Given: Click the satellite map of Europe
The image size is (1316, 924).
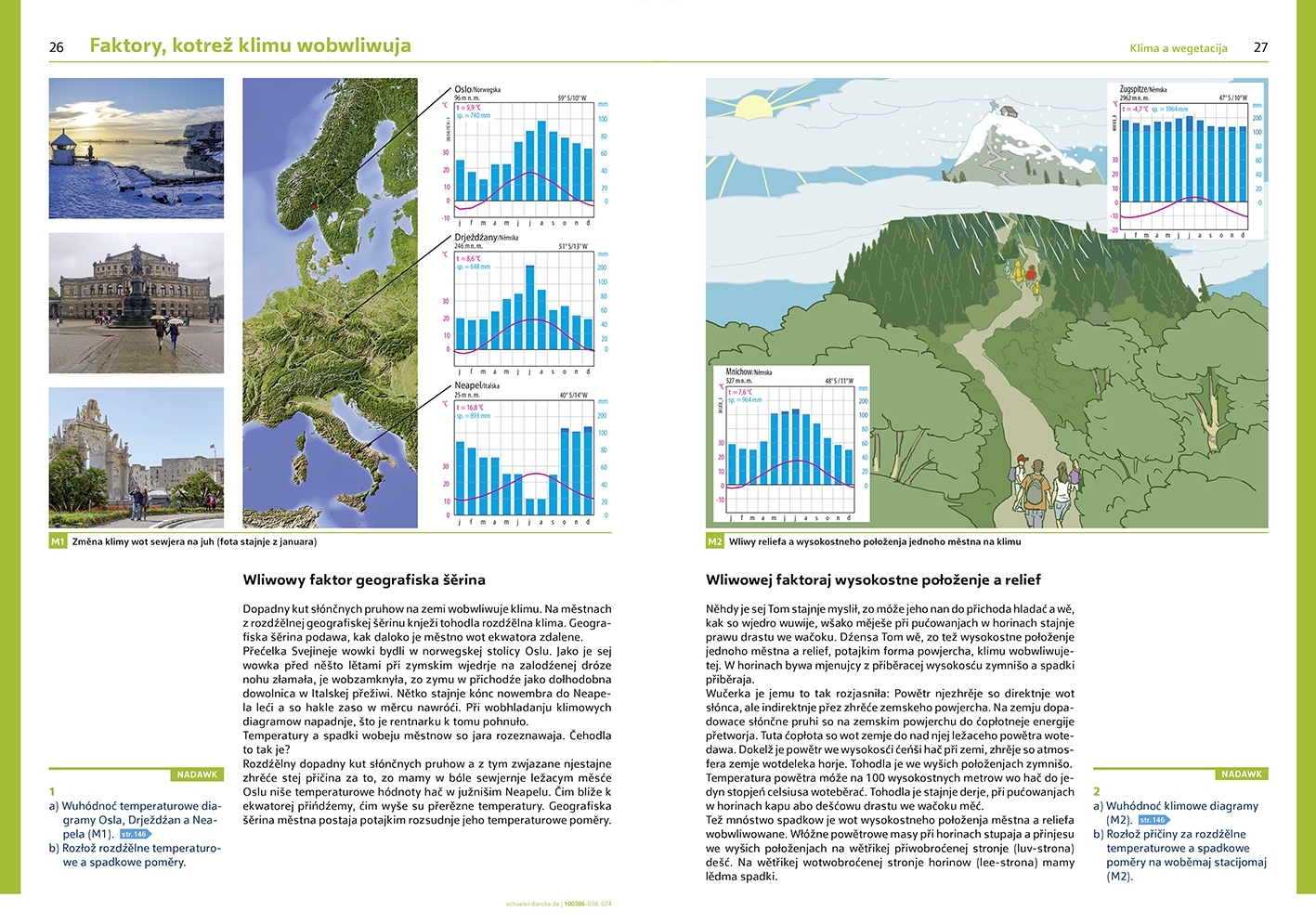Looking at the screenshot, I should (x=330, y=303).
